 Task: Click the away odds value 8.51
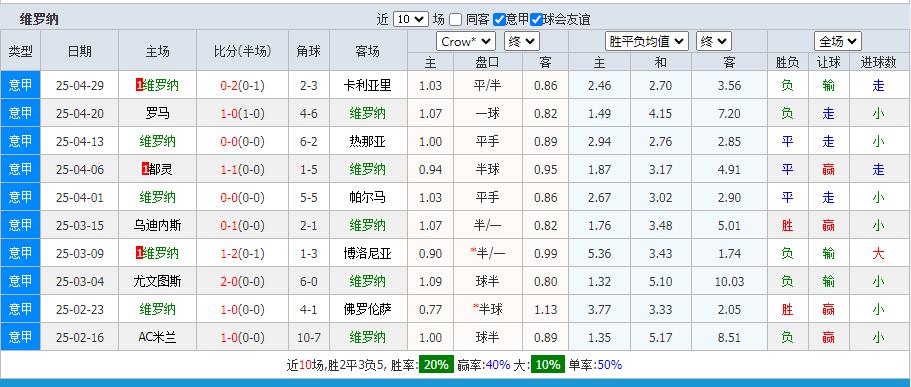[729, 337]
